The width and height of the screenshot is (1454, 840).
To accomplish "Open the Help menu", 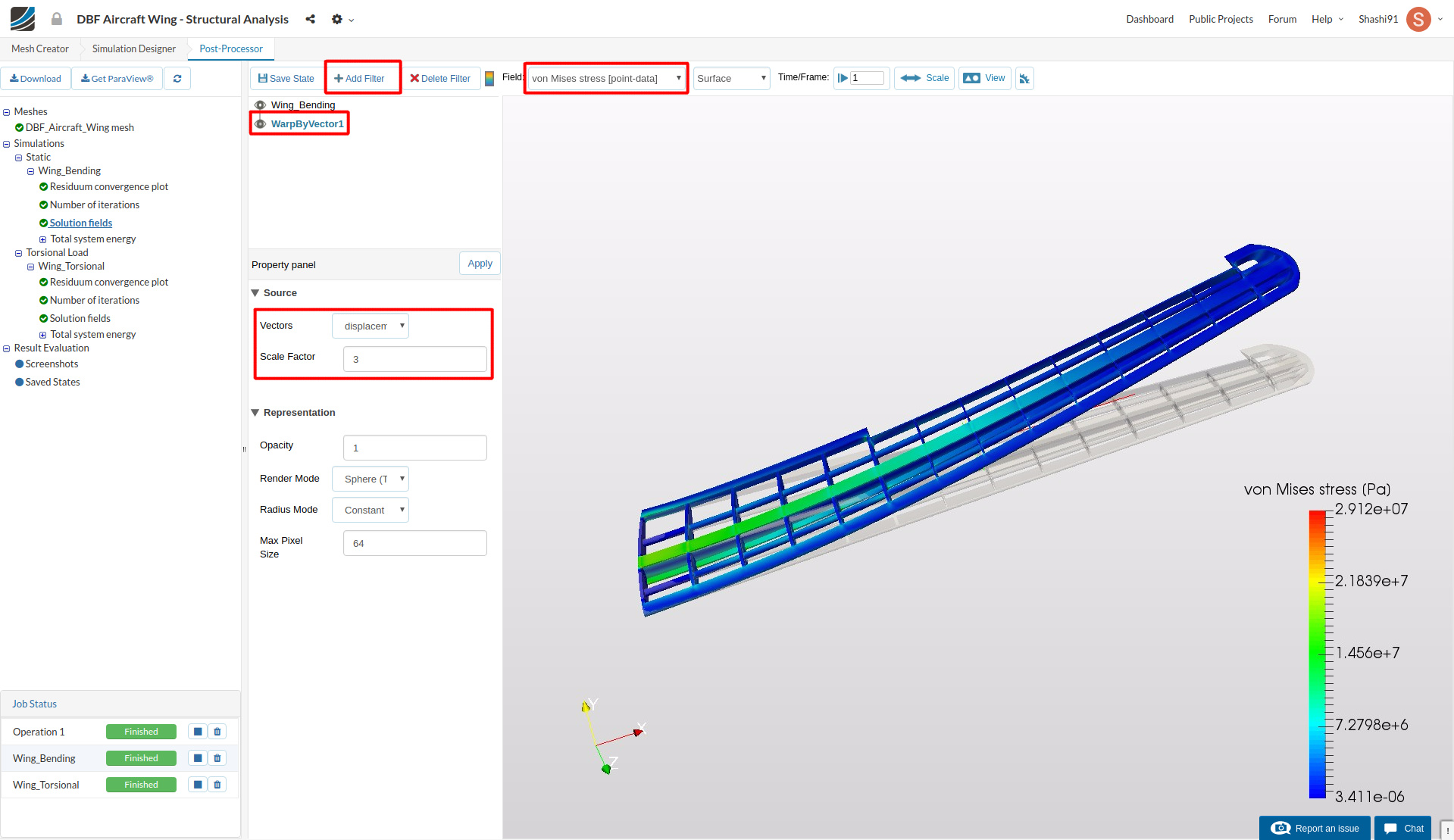I will click(x=1327, y=19).
